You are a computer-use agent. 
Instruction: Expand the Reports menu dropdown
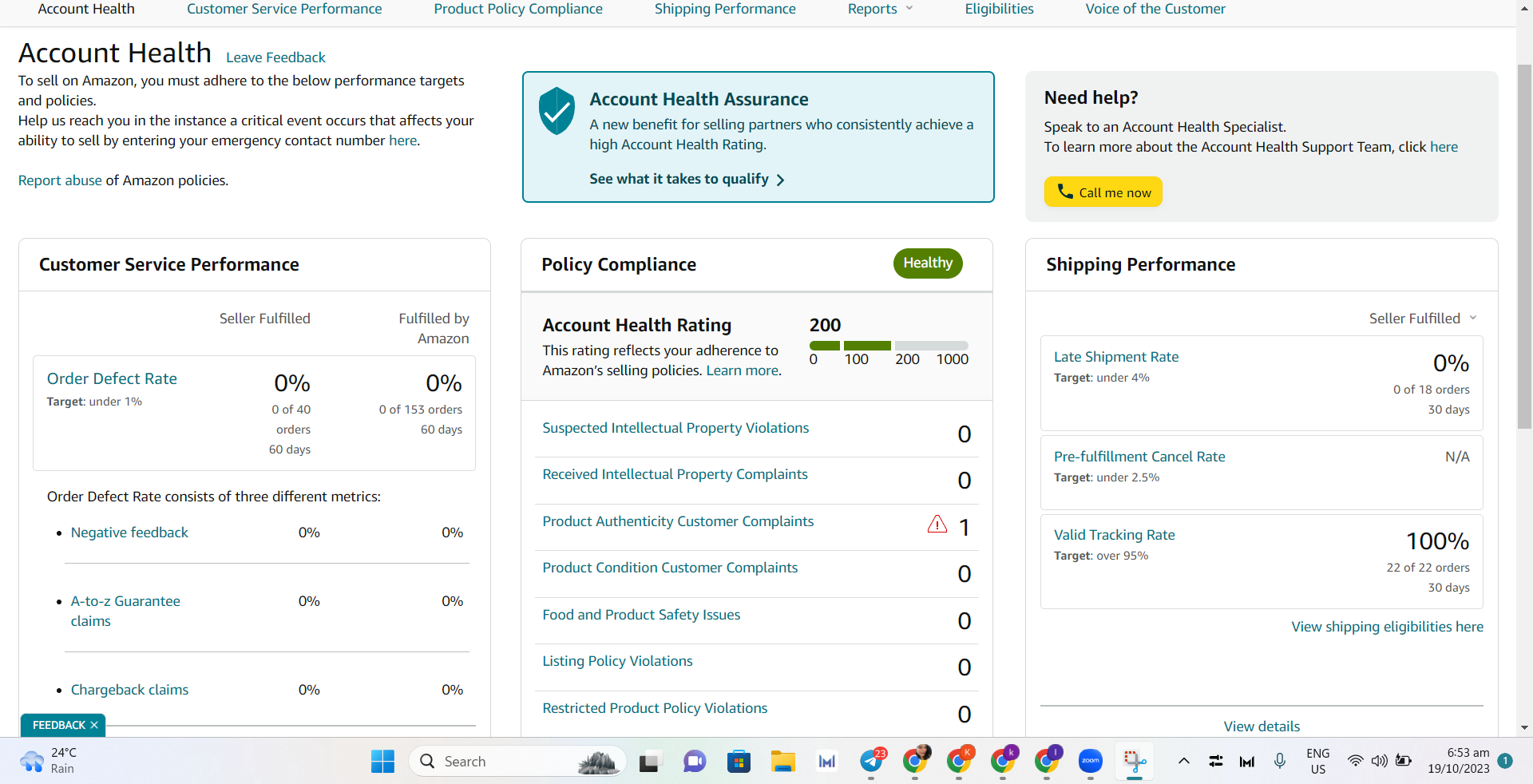pyautogui.click(x=880, y=9)
